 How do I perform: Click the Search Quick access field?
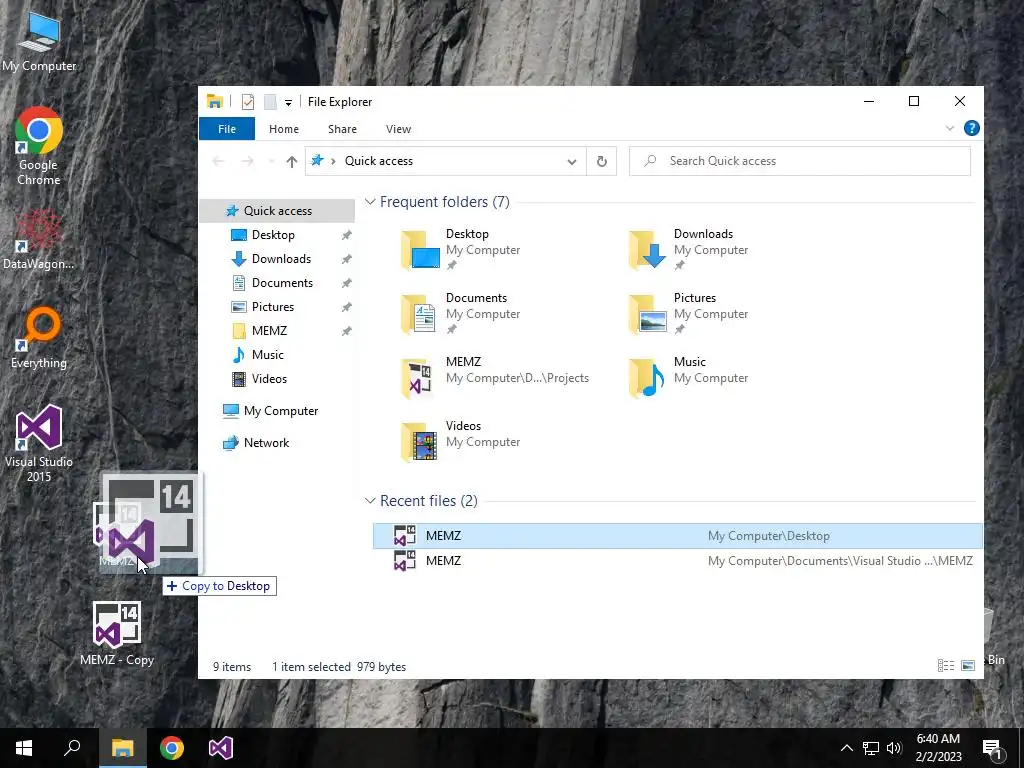799,161
